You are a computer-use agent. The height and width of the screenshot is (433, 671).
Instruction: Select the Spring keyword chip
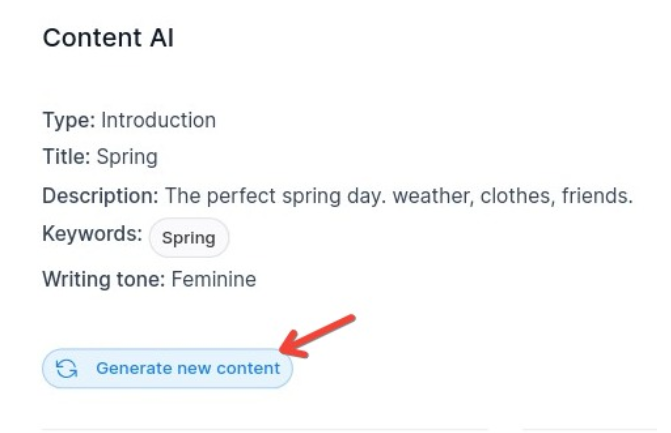(x=189, y=238)
